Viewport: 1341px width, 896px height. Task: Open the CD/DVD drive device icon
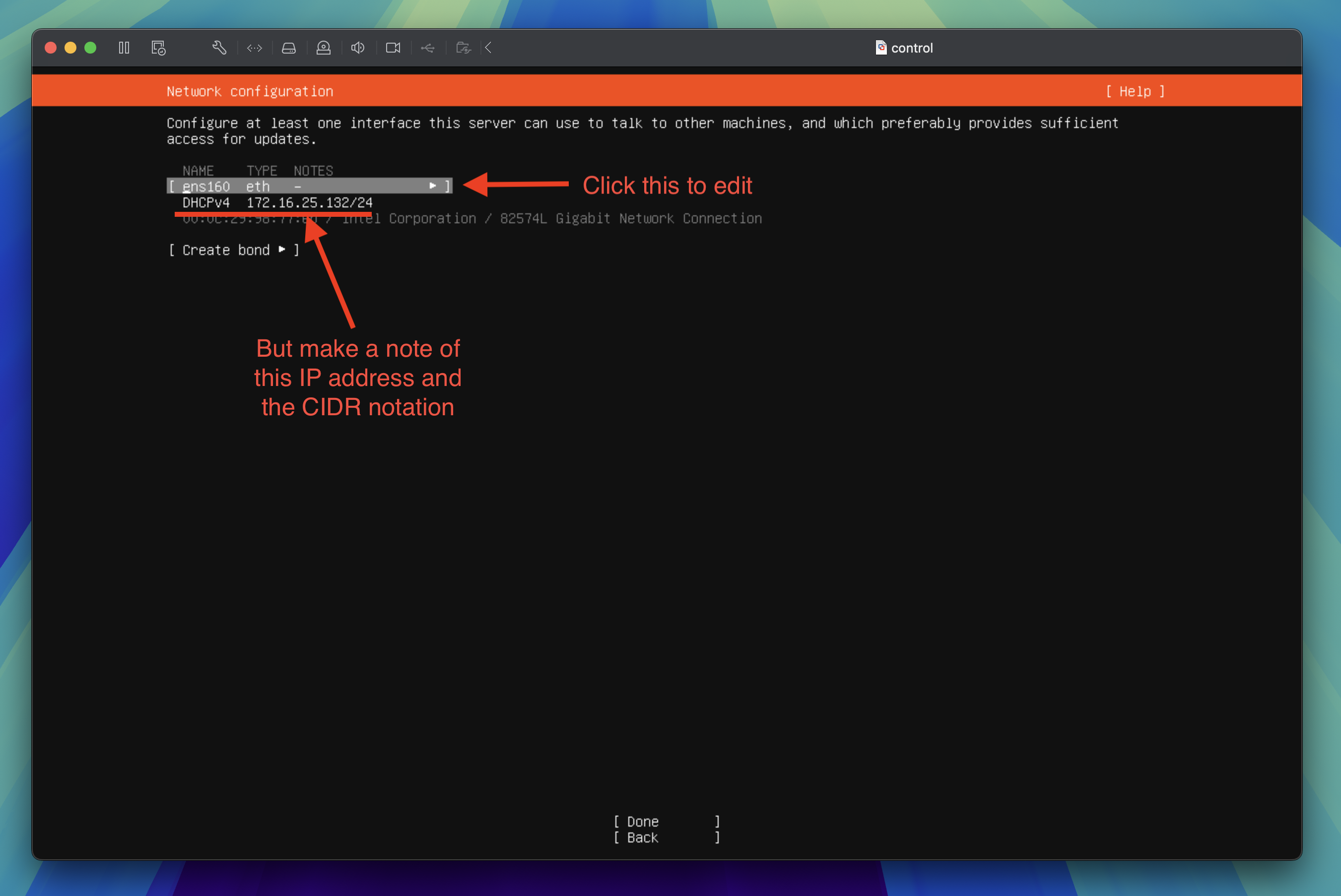pyautogui.click(x=323, y=48)
